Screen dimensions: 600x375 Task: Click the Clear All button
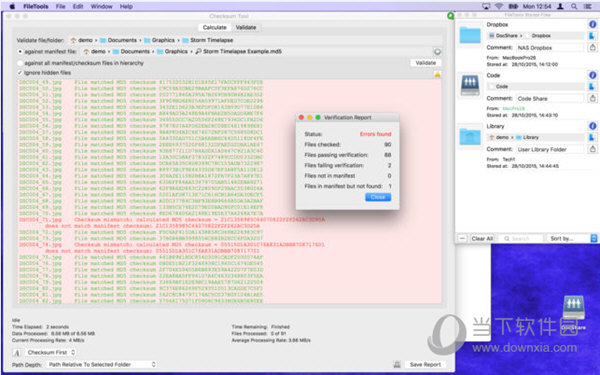pos(482,238)
